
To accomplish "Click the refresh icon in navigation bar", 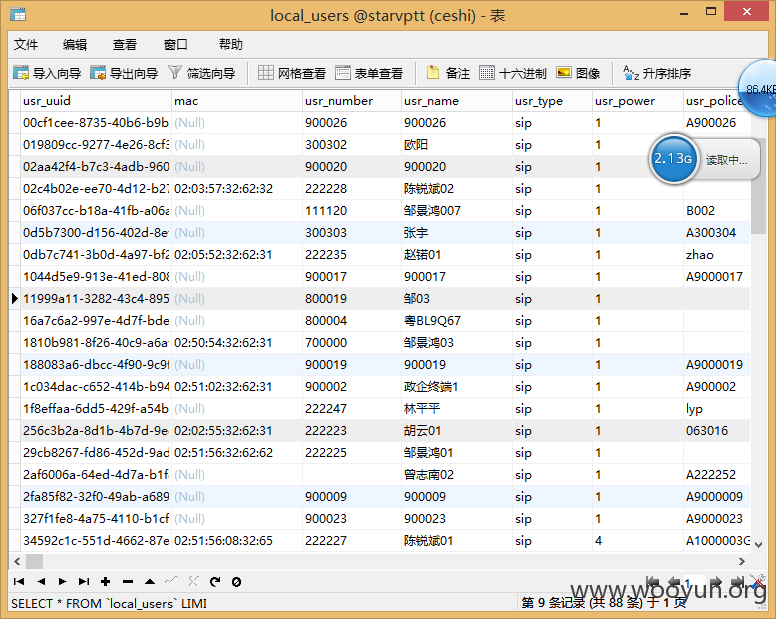I will pos(215,581).
